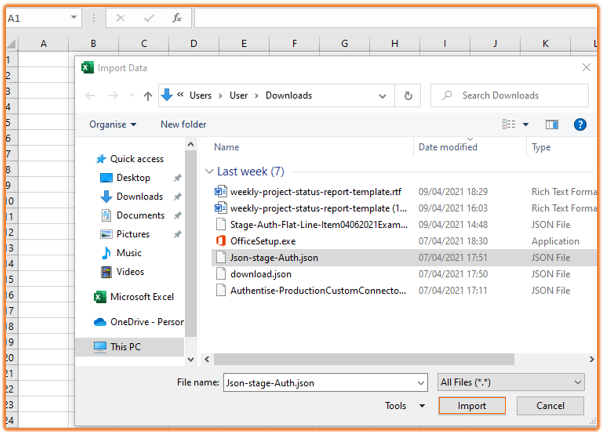Open the Help question mark icon
This screenshot has width=603, height=432.
[x=579, y=125]
